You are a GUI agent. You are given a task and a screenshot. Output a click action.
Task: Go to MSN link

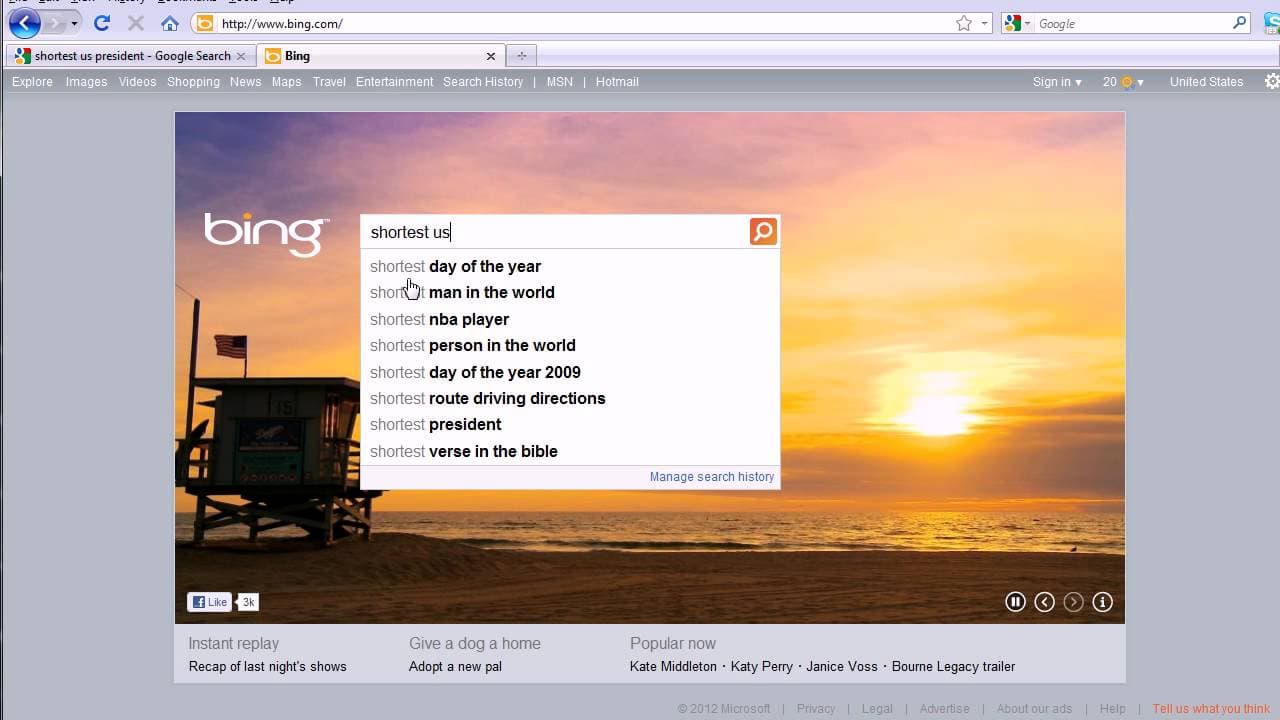(x=560, y=82)
